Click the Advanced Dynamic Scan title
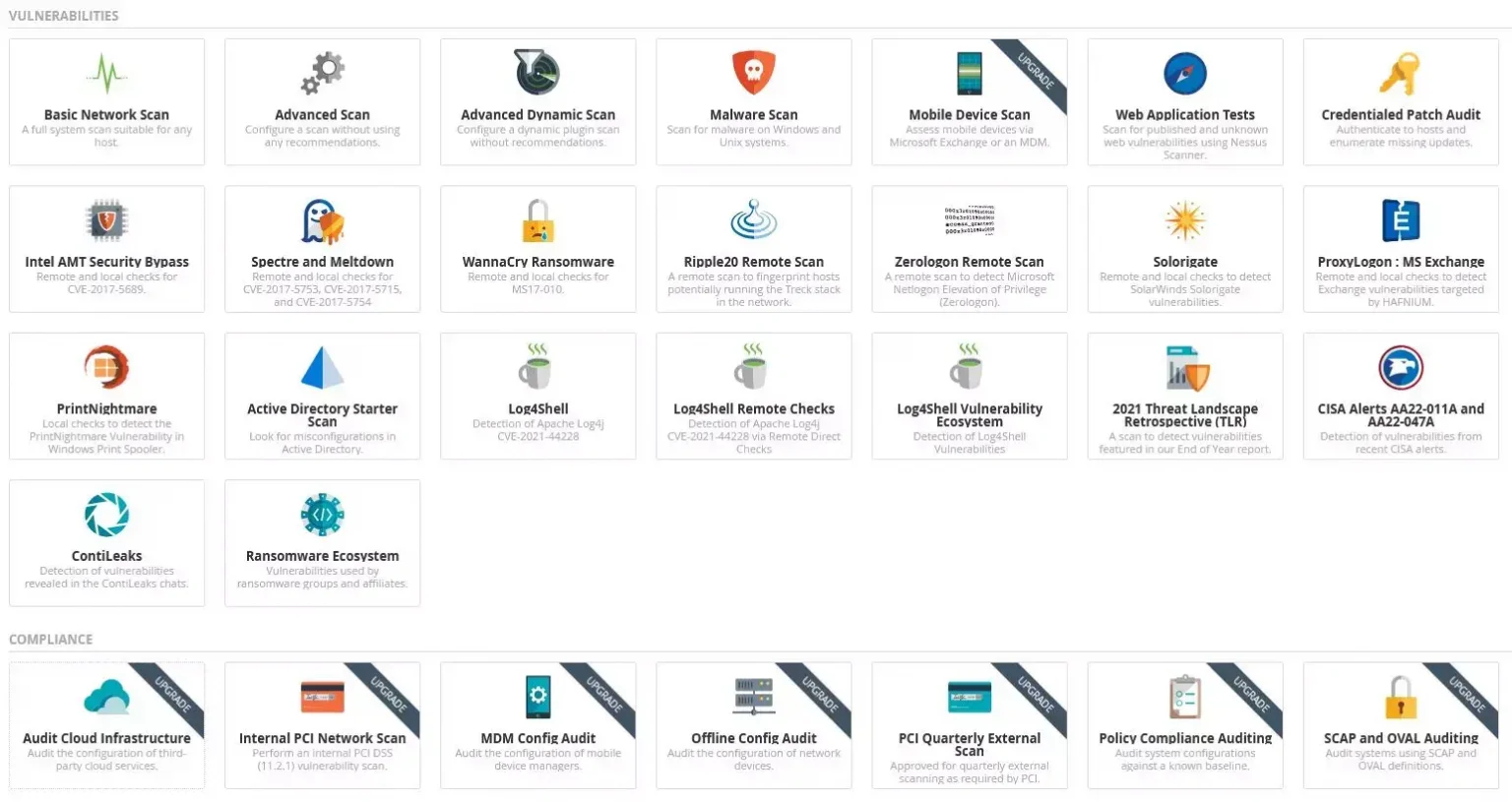 (537, 115)
